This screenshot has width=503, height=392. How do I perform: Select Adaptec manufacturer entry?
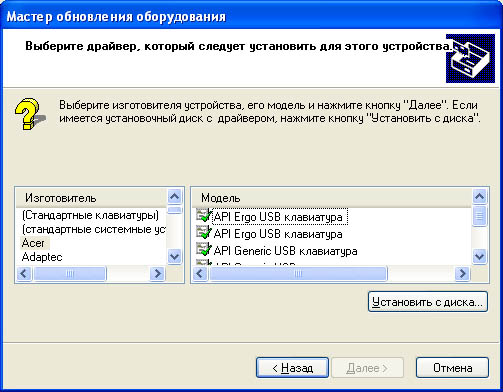tap(42, 257)
